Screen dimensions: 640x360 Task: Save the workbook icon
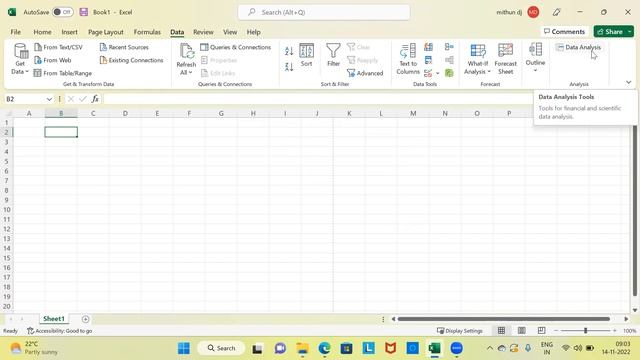[x=84, y=12]
